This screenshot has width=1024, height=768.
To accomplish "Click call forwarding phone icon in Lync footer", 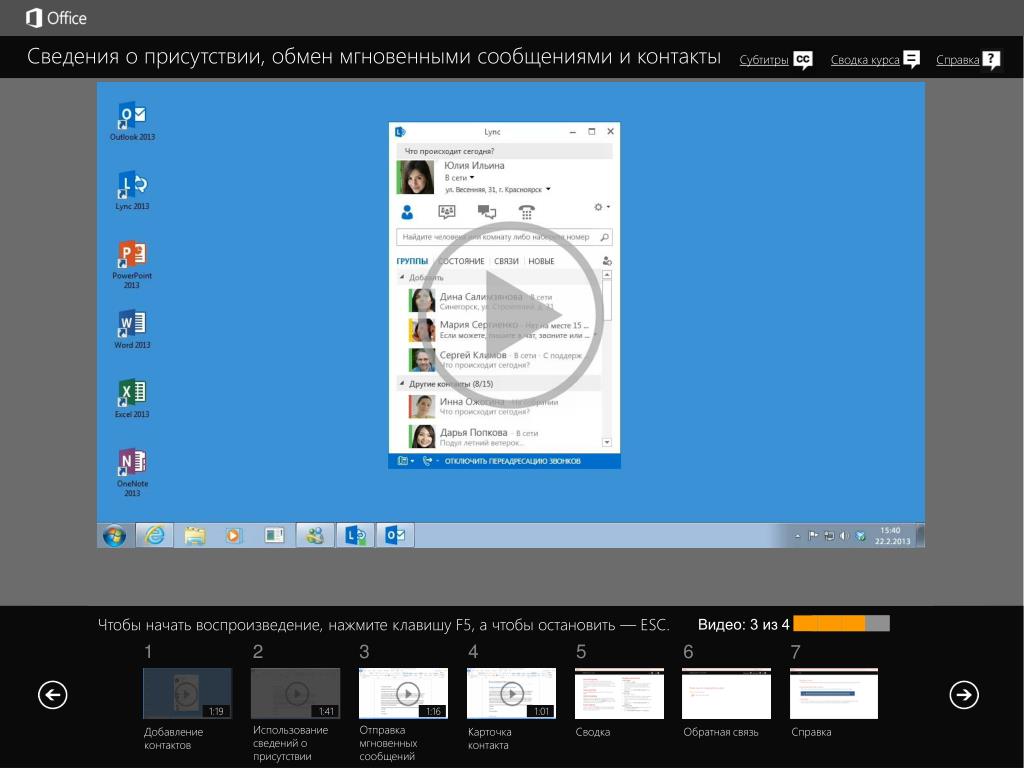I will tap(427, 461).
